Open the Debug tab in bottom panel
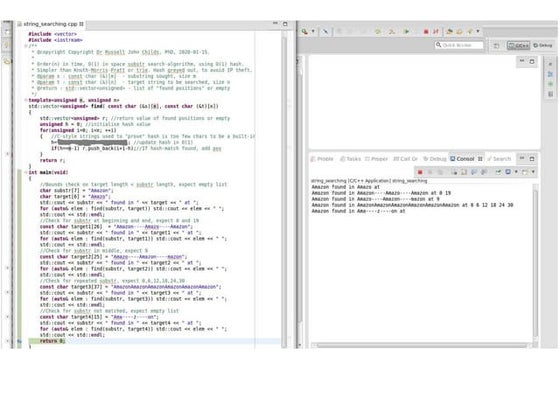Viewport: 560px width, 396px height. click(x=435, y=159)
